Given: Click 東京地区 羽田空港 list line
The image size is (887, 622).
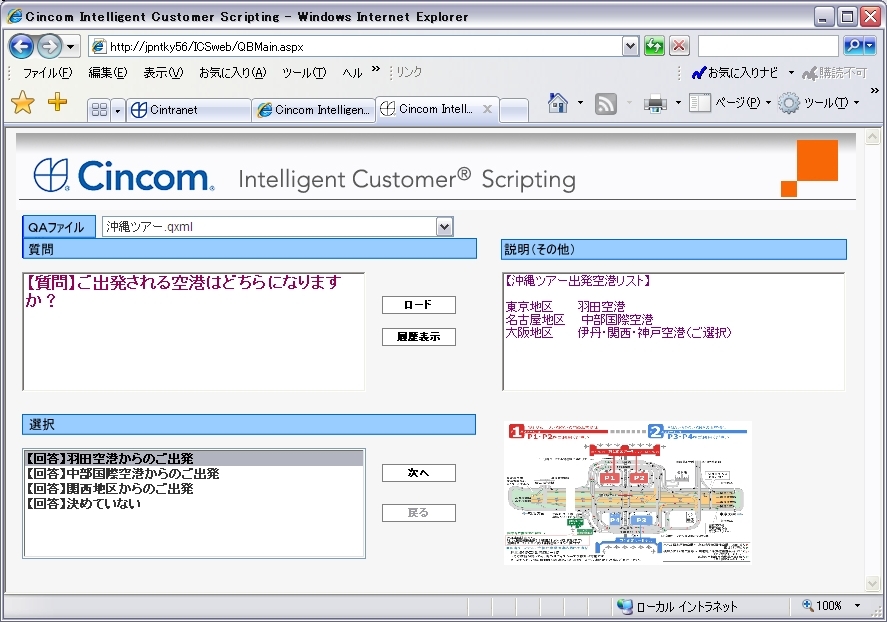Looking at the screenshot, I should pyautogui.click(x=565, y=306).
